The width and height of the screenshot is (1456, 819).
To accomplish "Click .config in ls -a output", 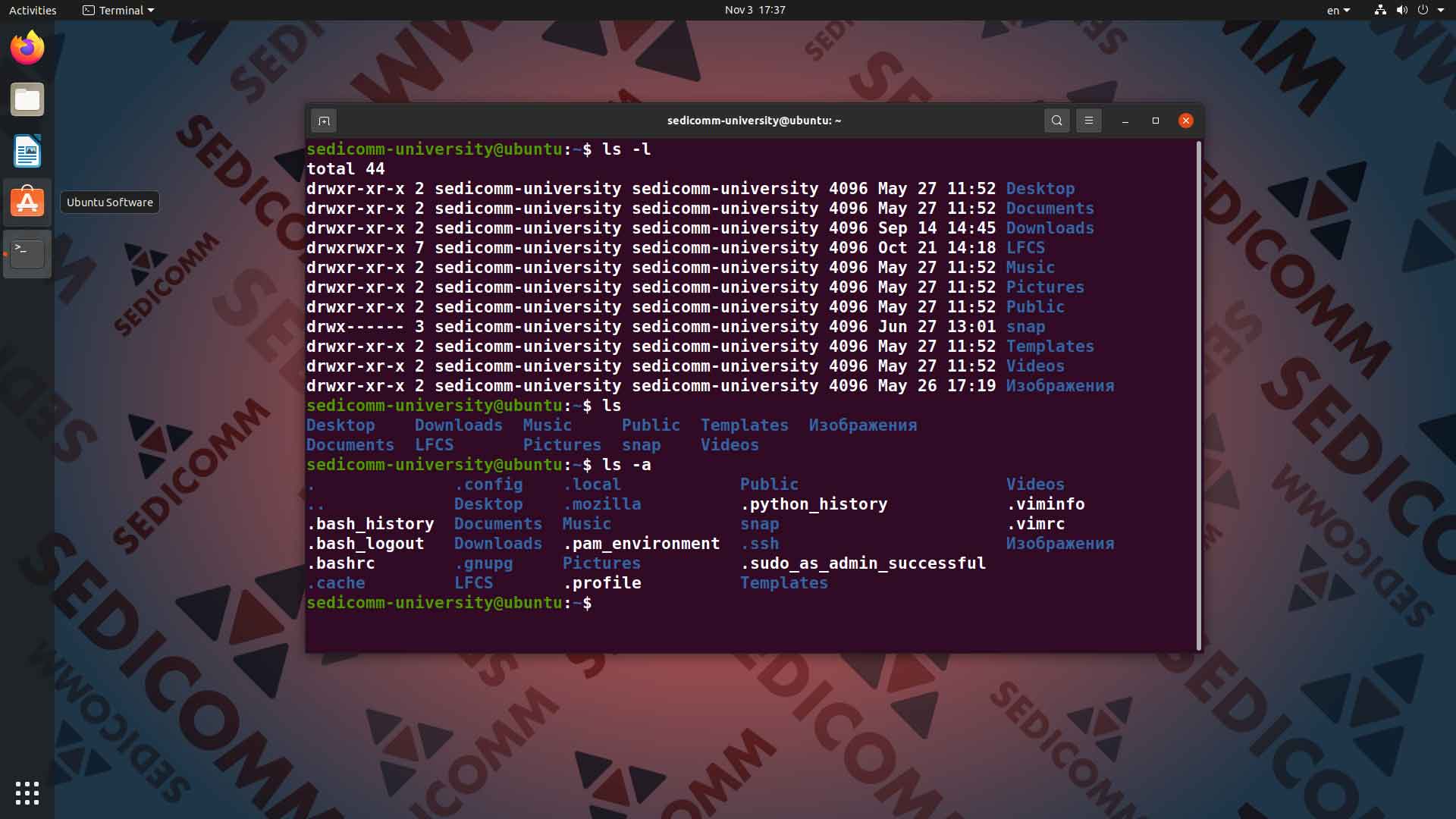I will (x=488, y=485).
